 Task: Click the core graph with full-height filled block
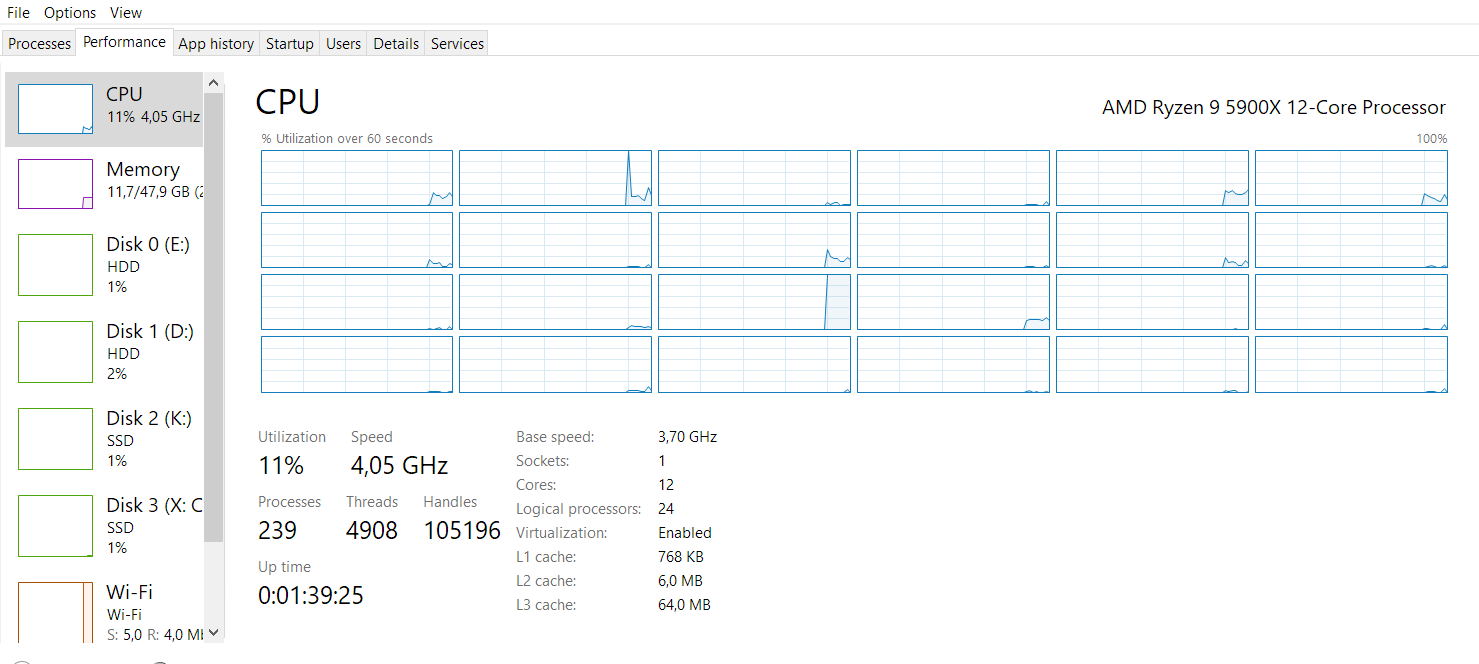(754, 302)
